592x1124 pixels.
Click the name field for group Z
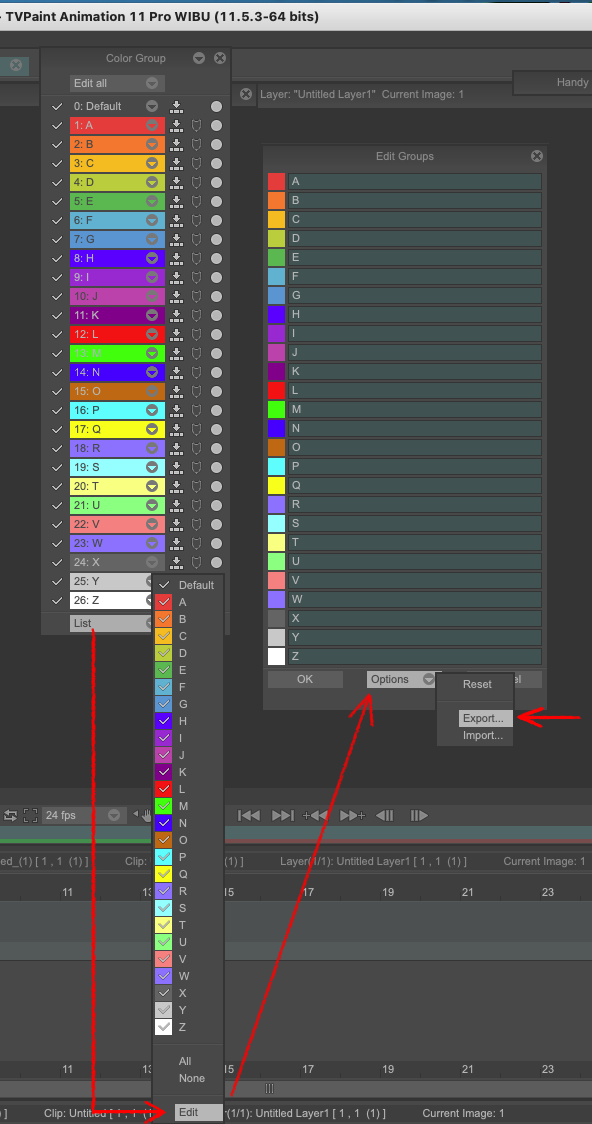tap(415, 656)
